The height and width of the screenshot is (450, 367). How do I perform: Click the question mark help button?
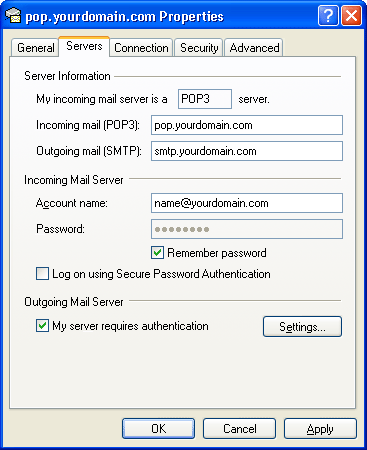point(328,15)
